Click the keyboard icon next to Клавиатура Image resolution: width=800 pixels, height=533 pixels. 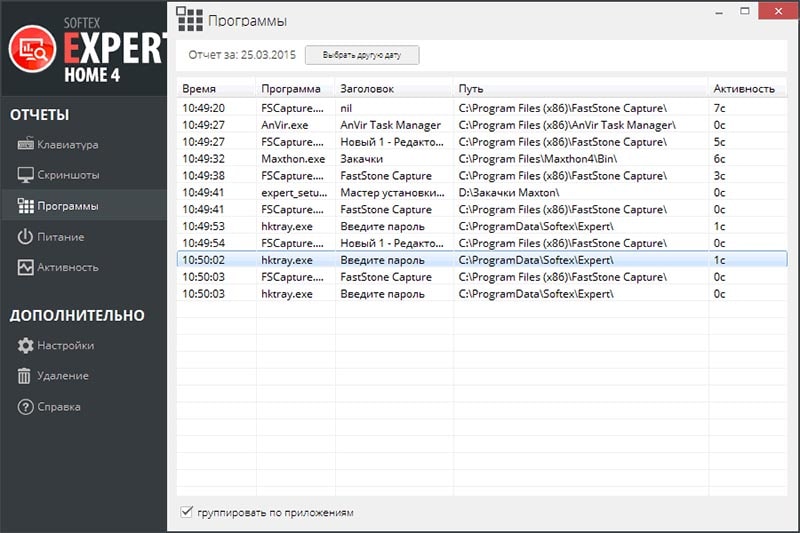(x=26, y=144)
